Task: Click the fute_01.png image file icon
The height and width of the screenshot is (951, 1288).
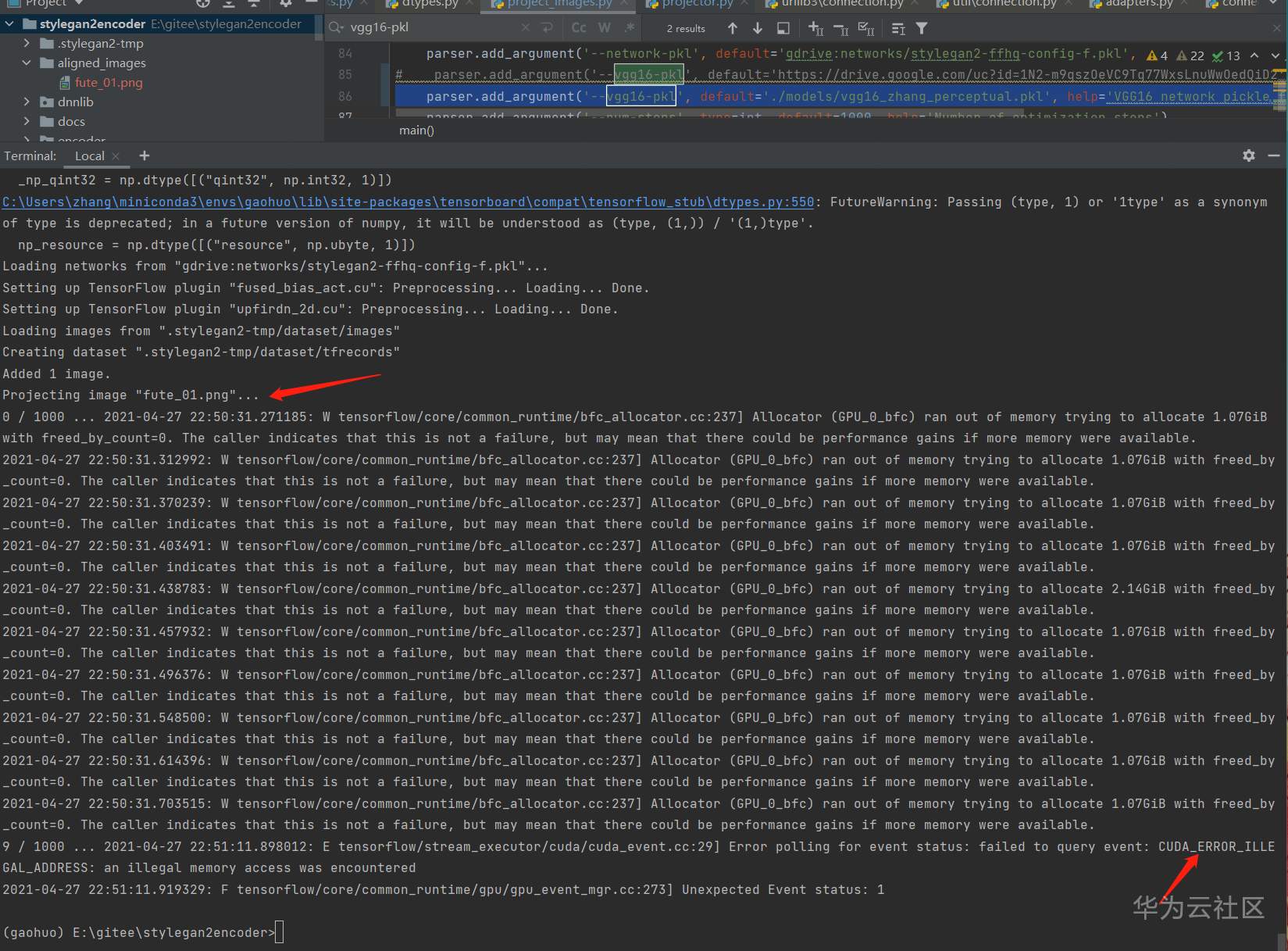Action: click(66, 82)
